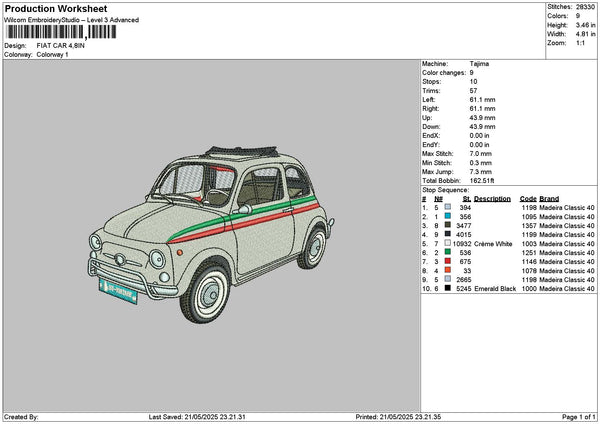600x424 pixels.
Task: Click stitch count '356' in stop row 2
Action: point(465,217)
